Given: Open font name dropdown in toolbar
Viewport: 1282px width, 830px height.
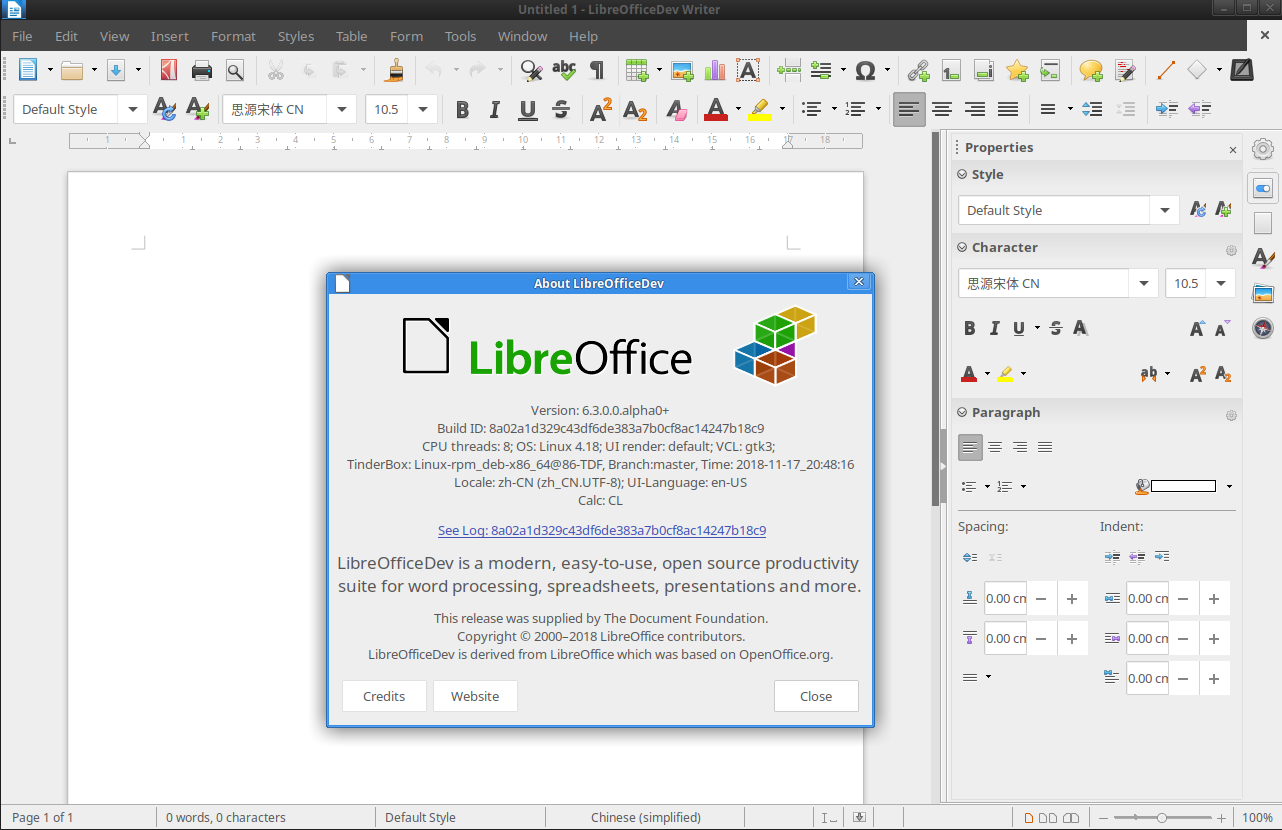Looking at the screenshot, I should pyautogui.click(x=342, y=109).
